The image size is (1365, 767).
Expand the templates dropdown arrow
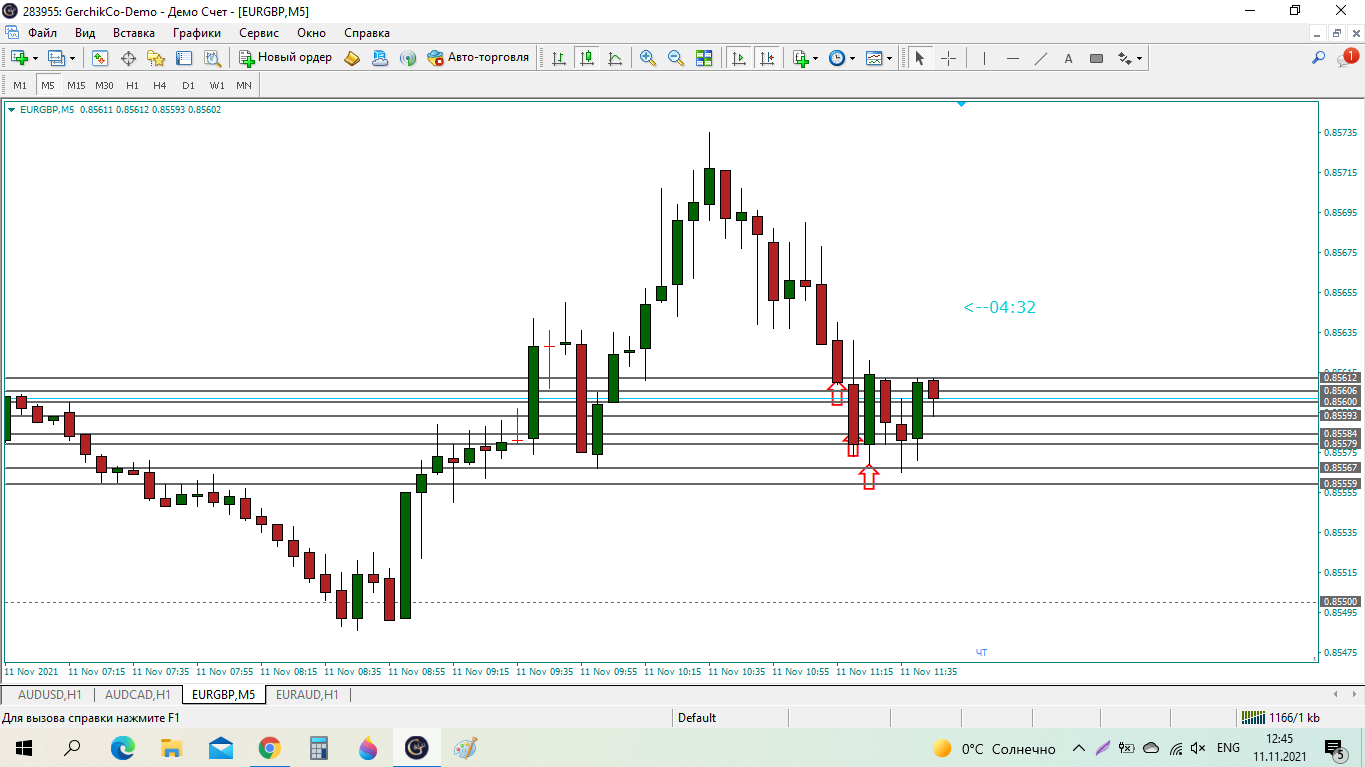889,58
